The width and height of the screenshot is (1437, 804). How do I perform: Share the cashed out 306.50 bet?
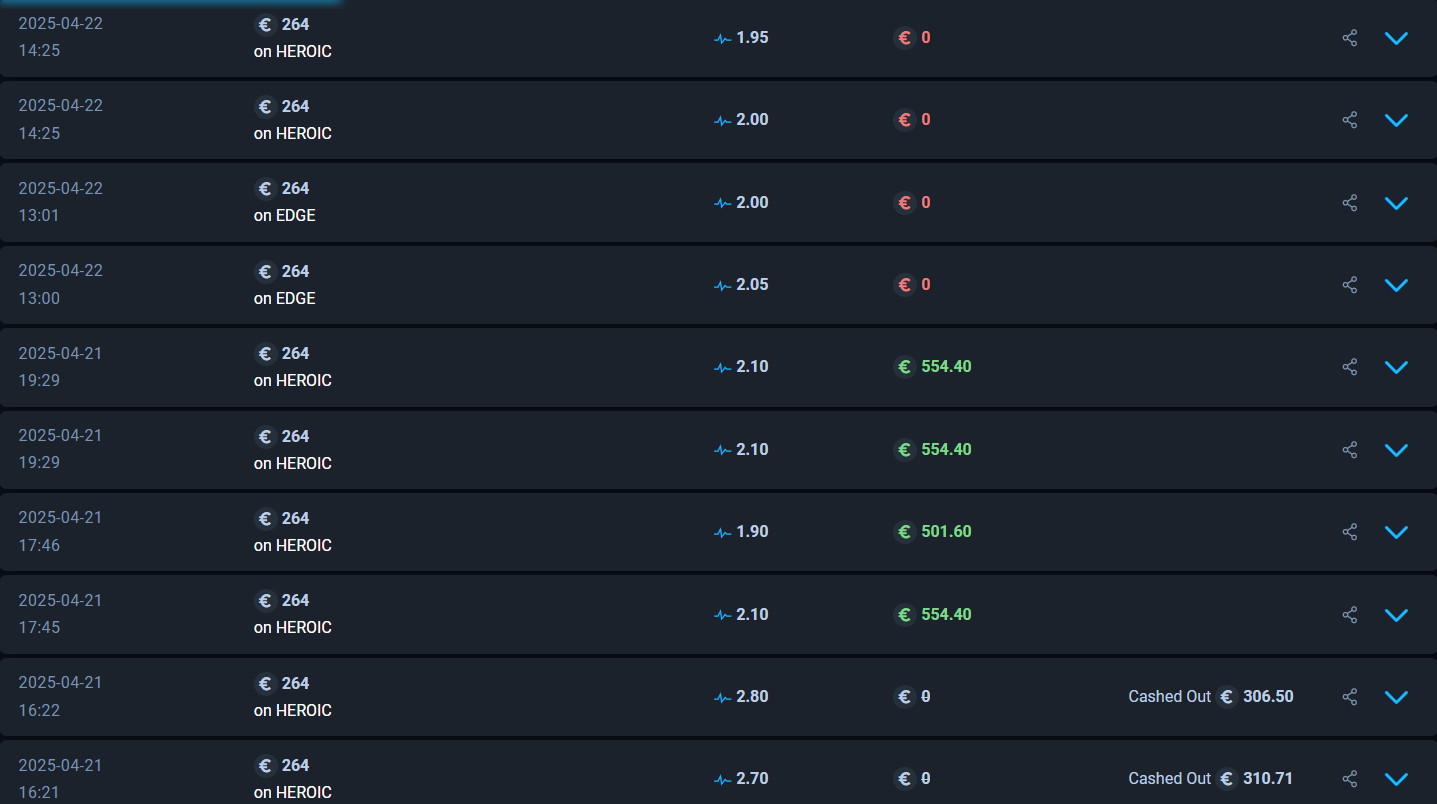pyautogui.click(x=1350, y=697)
